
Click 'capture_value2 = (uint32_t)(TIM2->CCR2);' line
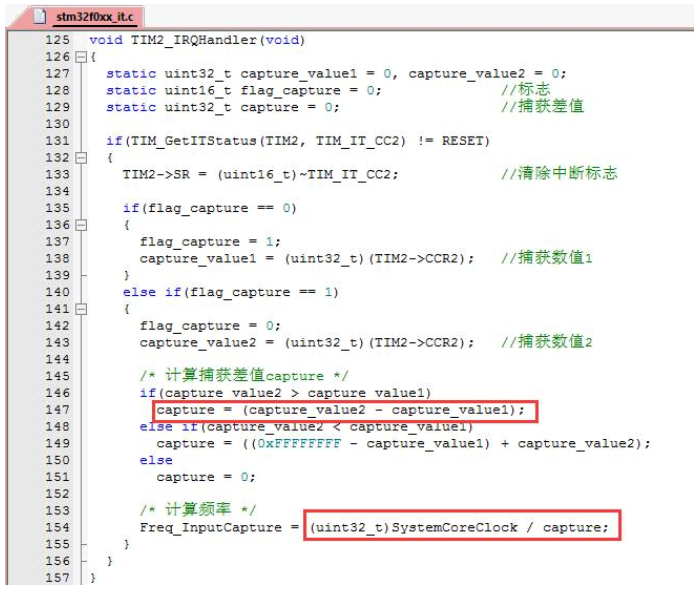[x=307, y=343]
